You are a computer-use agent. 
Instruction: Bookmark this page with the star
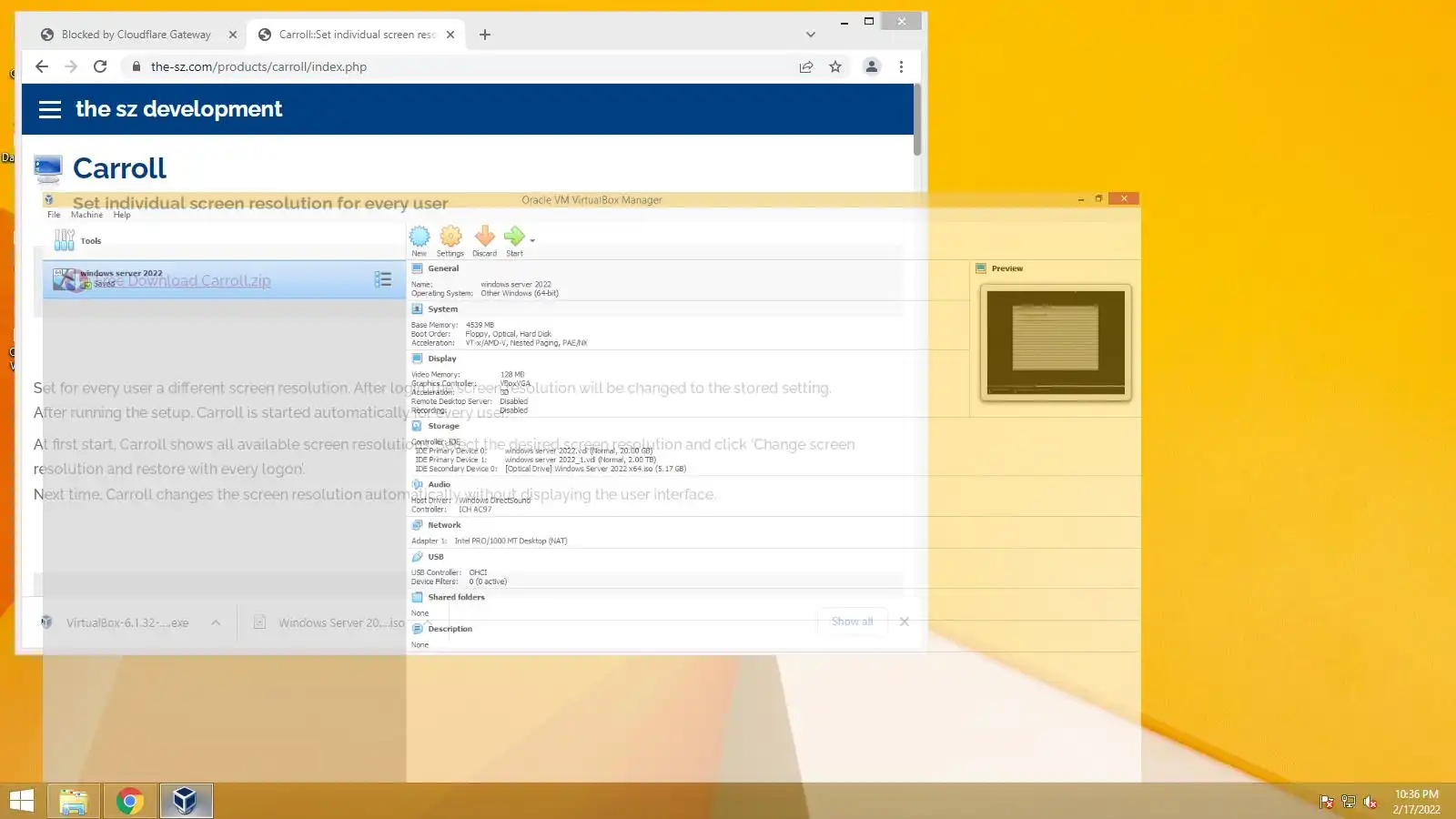pos(835,66)
